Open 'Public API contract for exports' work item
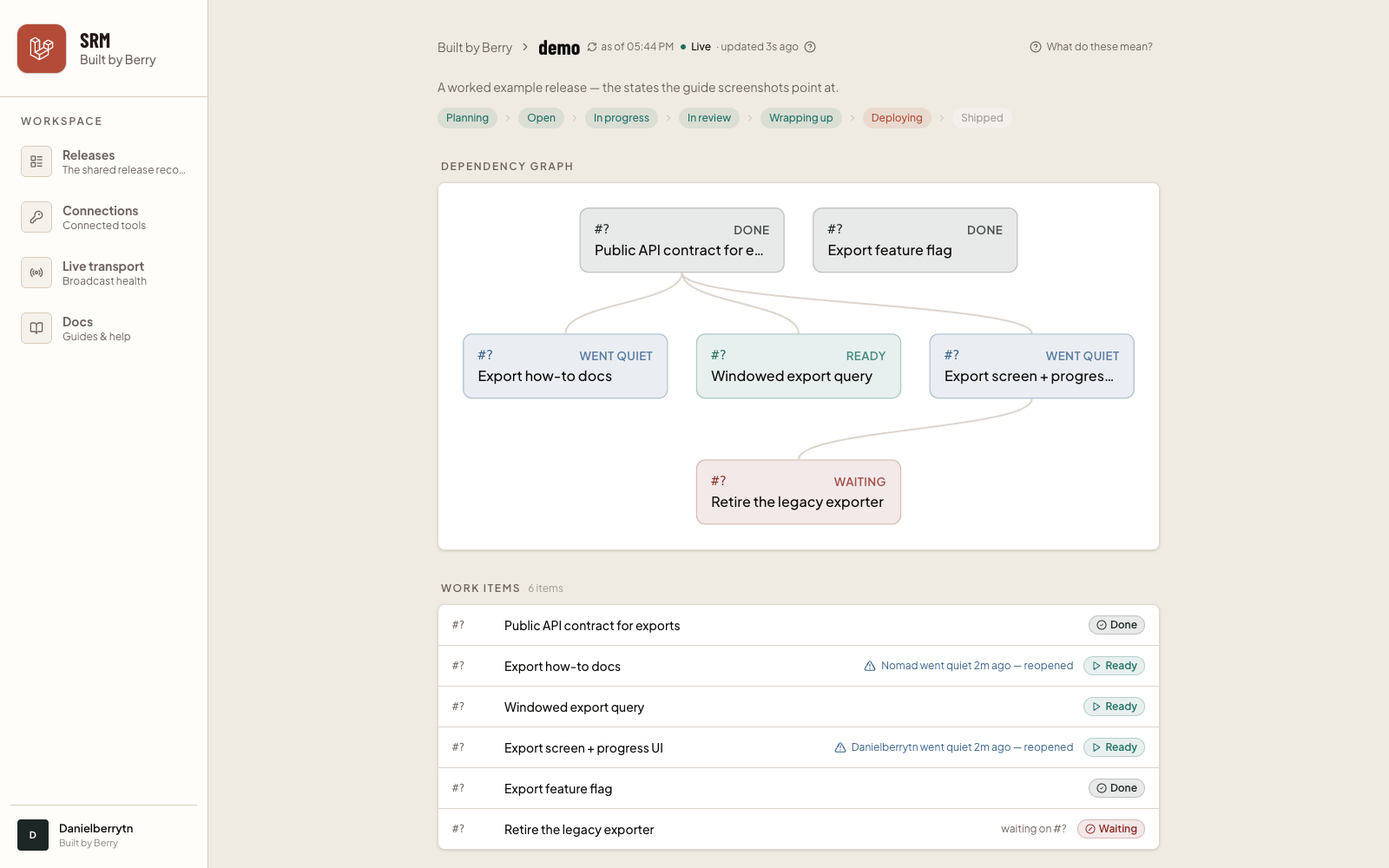This screenshot has height=868, width=1389. pyautogui.click(x=799, y=625)
